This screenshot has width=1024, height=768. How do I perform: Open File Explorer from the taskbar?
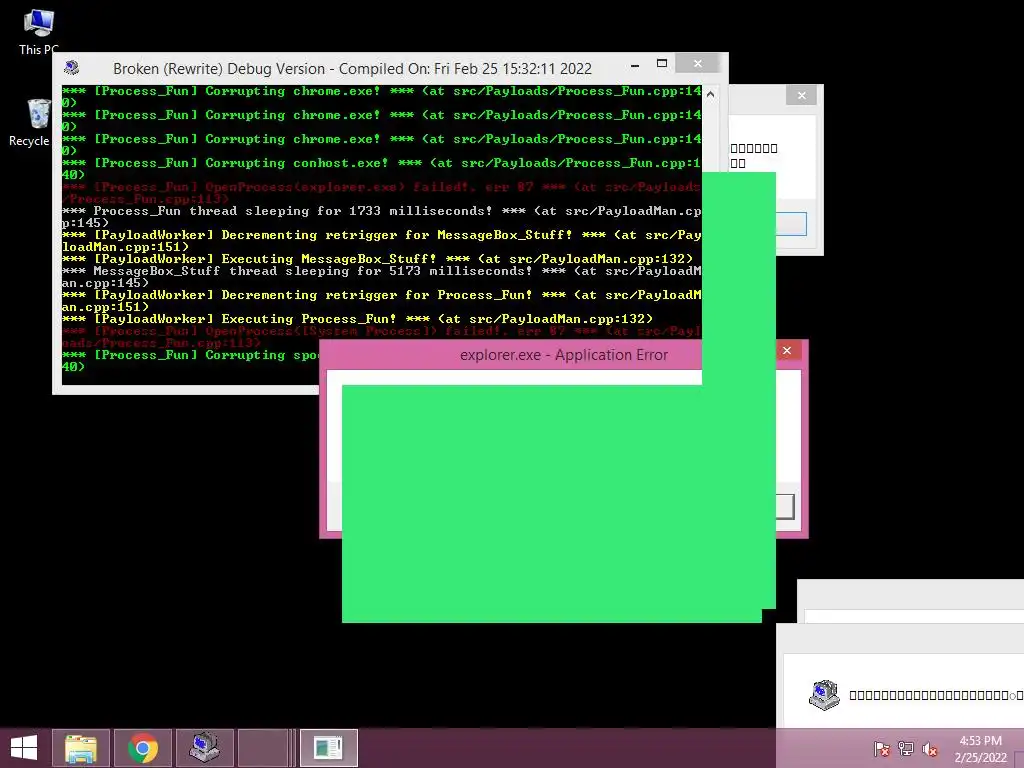pos(82,748)
